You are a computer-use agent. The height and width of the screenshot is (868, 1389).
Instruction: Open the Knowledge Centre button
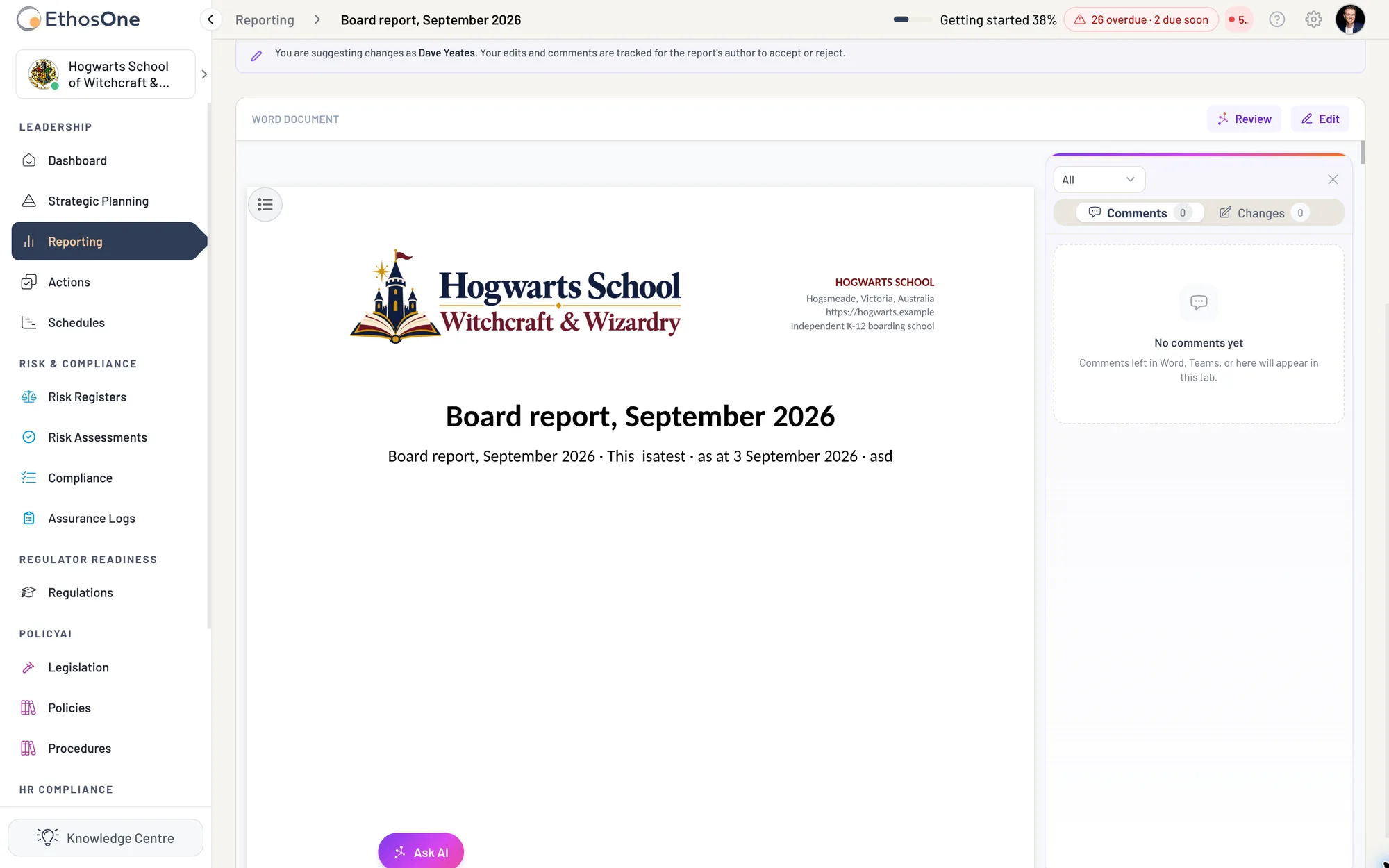(x=106, y=837)
